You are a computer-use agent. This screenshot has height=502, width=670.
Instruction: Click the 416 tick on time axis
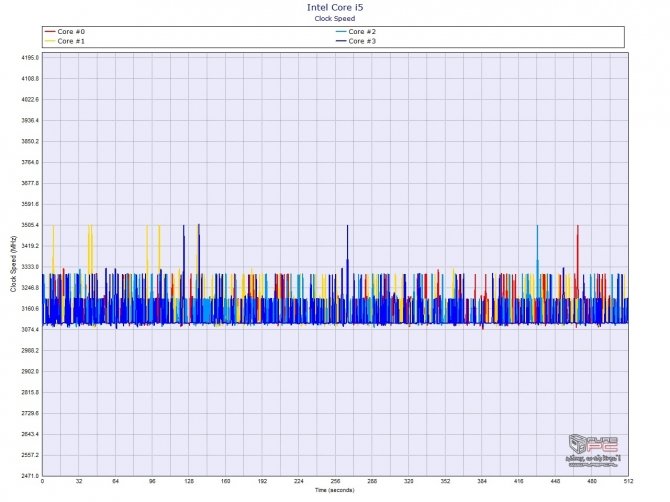(518, 481)
